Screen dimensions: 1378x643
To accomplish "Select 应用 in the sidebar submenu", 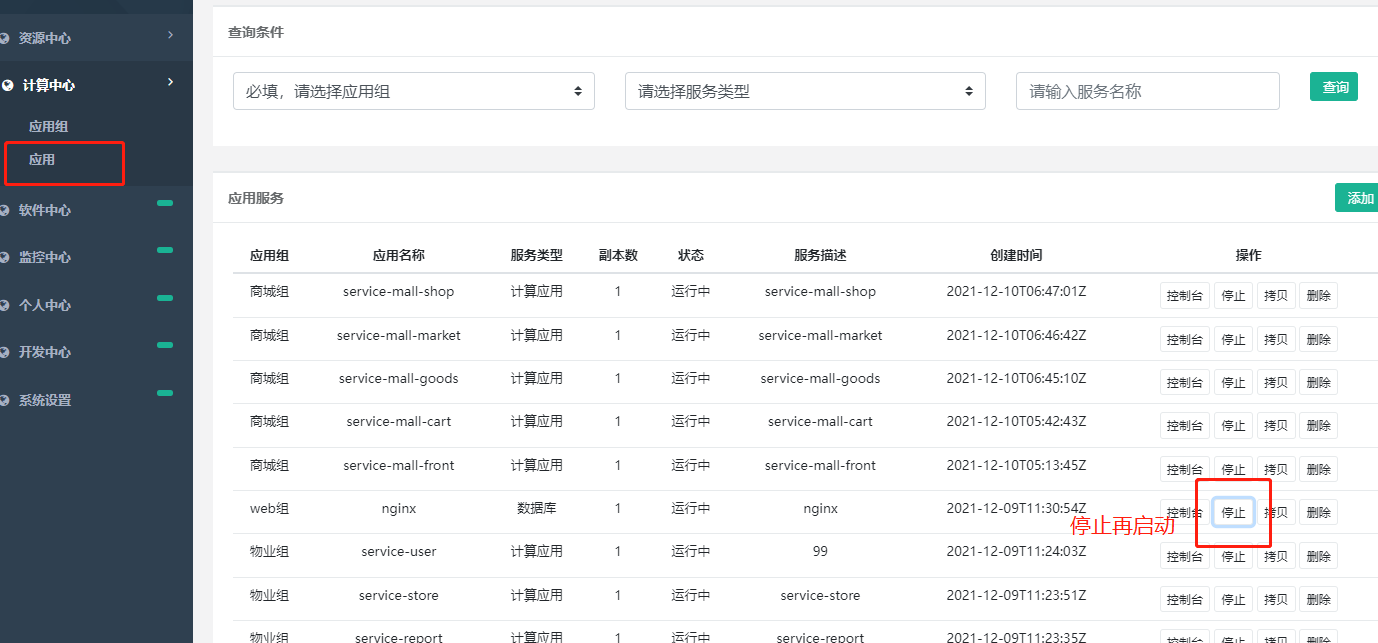I will [x=42, y=160].
